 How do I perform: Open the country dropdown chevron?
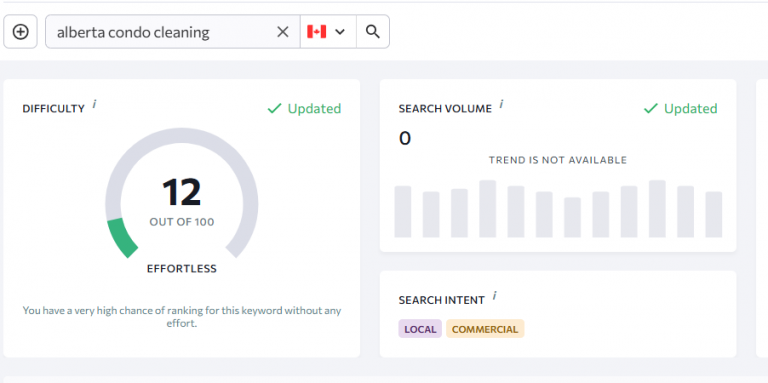340,32
